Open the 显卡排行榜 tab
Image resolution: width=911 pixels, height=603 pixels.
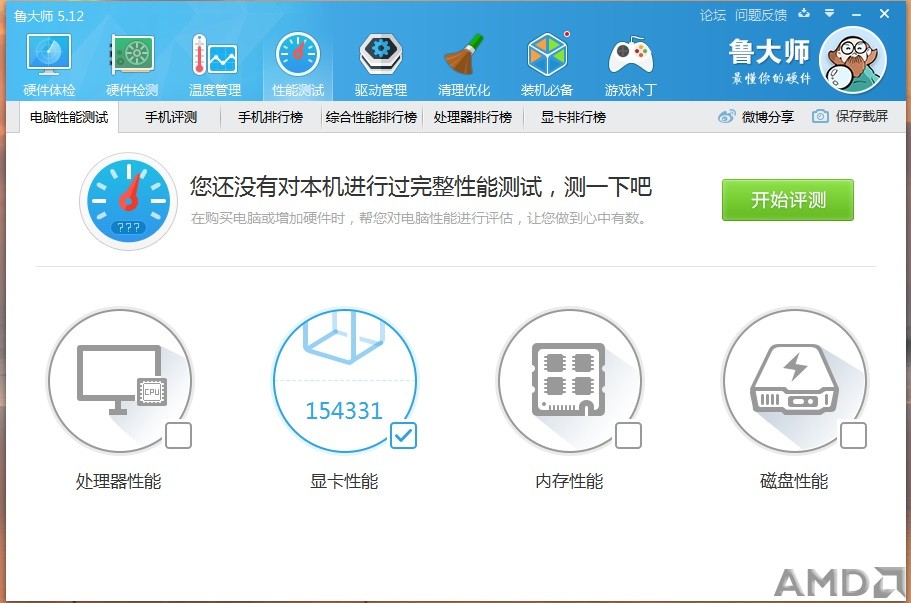(573, 117)
